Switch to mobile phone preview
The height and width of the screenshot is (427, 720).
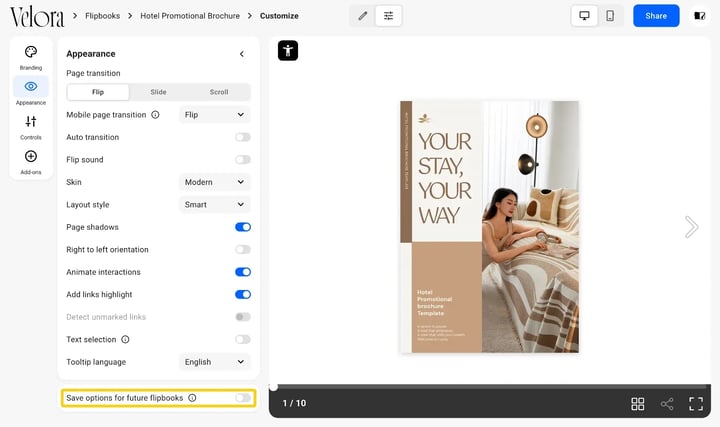(610, 16)
